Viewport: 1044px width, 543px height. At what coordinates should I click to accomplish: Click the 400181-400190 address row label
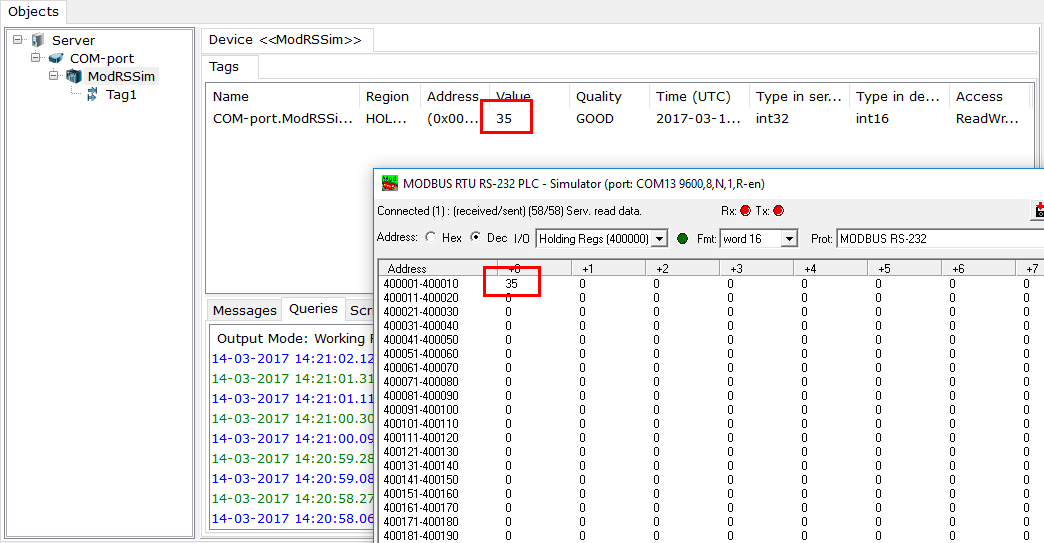pos(421,535)
